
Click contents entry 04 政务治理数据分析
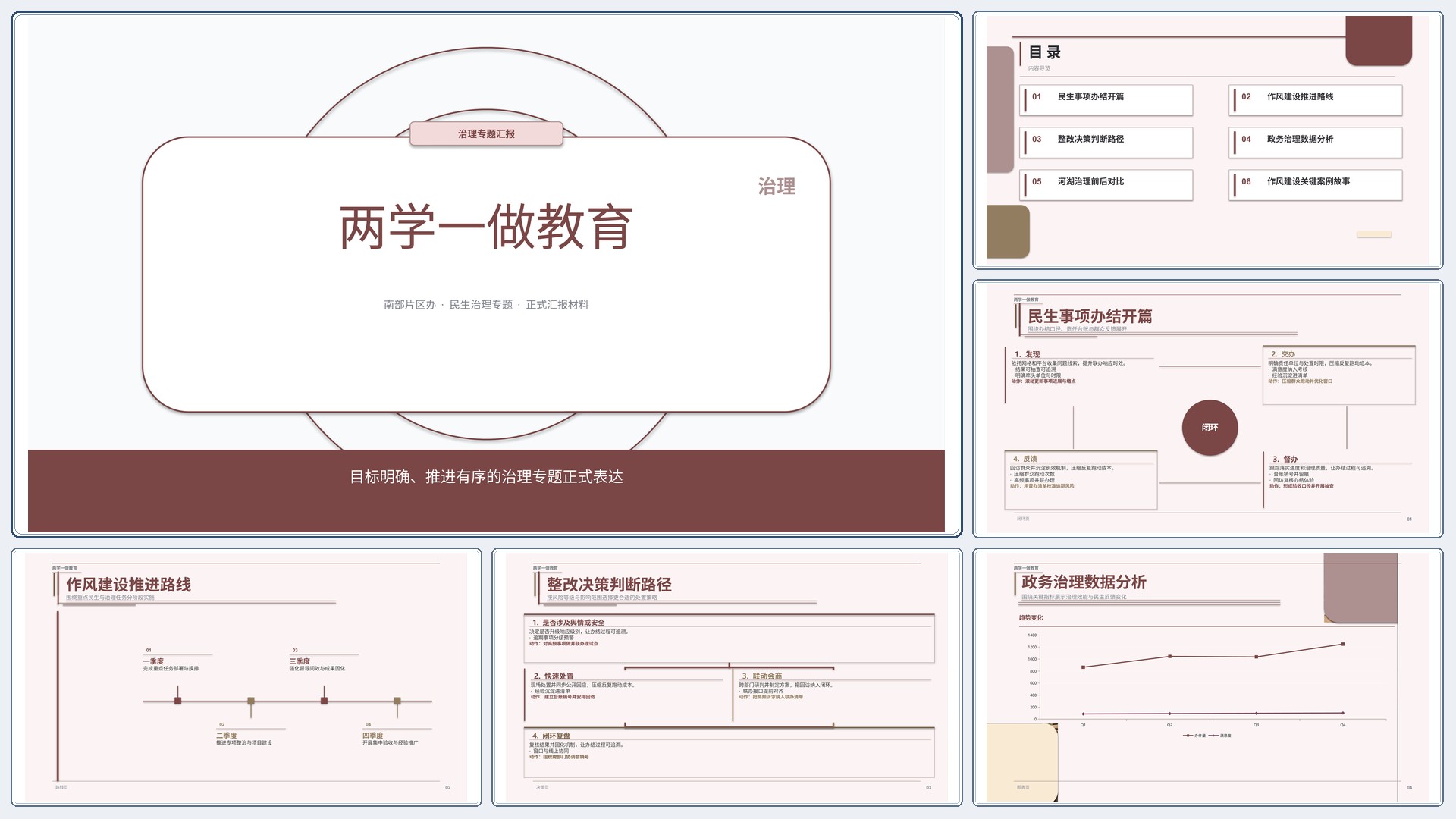coord(1316,142)
